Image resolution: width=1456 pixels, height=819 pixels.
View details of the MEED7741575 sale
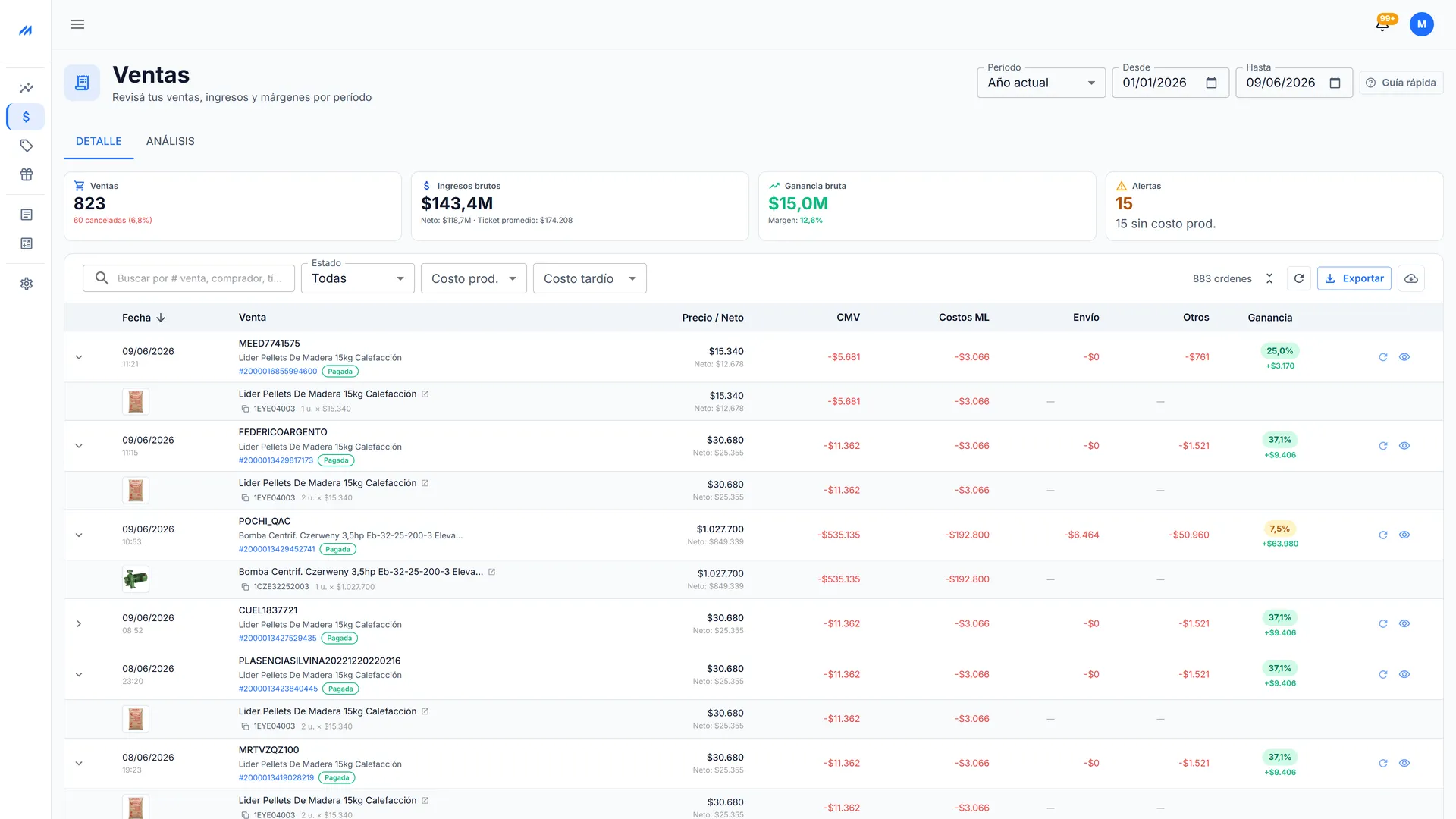coord(1404,357)
